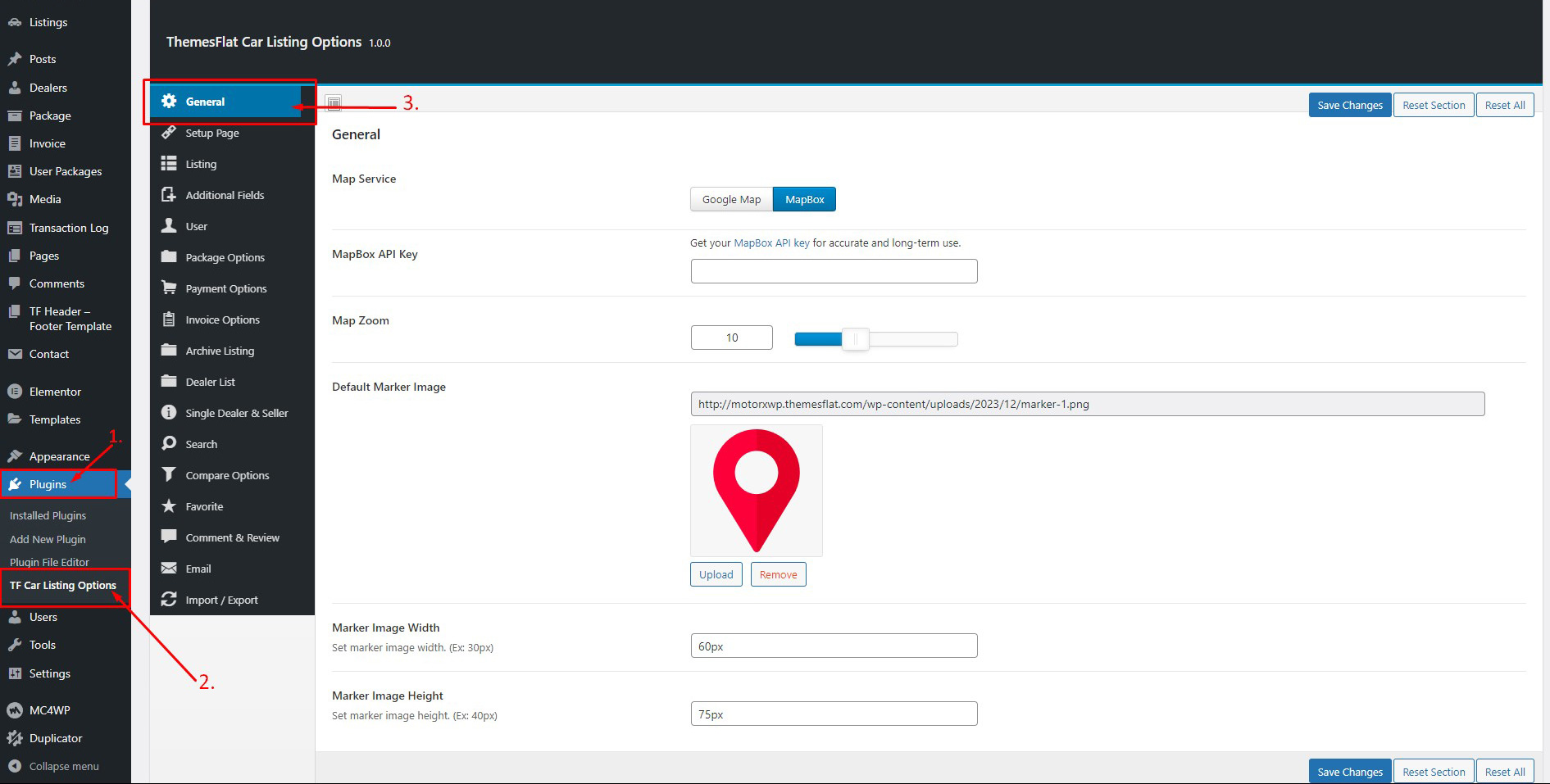Open Installed Plugins submenu
The image size is (1550, 784).
[48, 515]
